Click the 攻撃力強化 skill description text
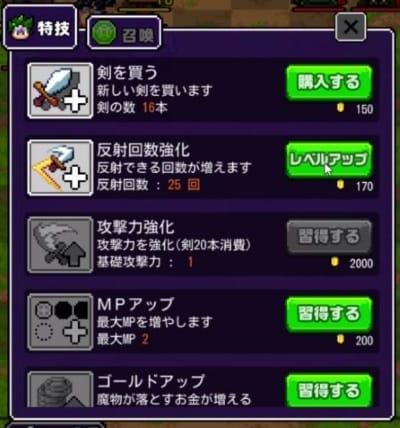This screenshot has width=400, height=428. tap(174, 246)
